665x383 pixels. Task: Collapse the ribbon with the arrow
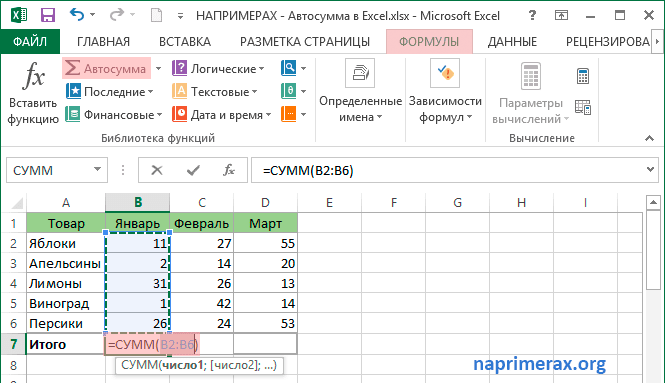click(x=649, y=138)
